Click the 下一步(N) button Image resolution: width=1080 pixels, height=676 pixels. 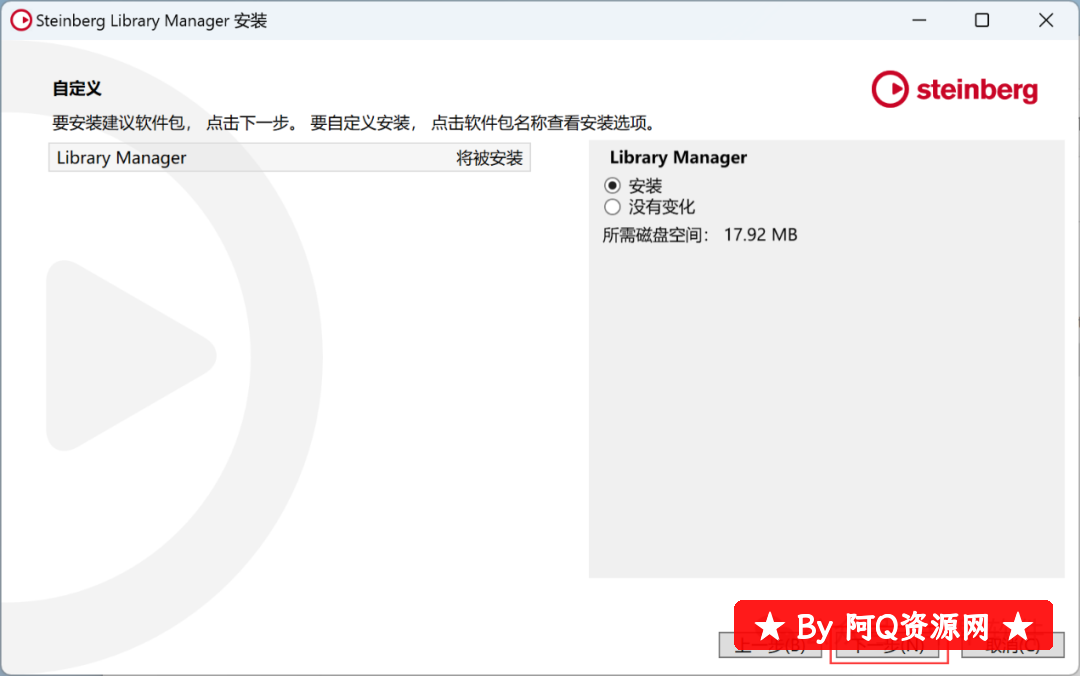tap(889, 646)
